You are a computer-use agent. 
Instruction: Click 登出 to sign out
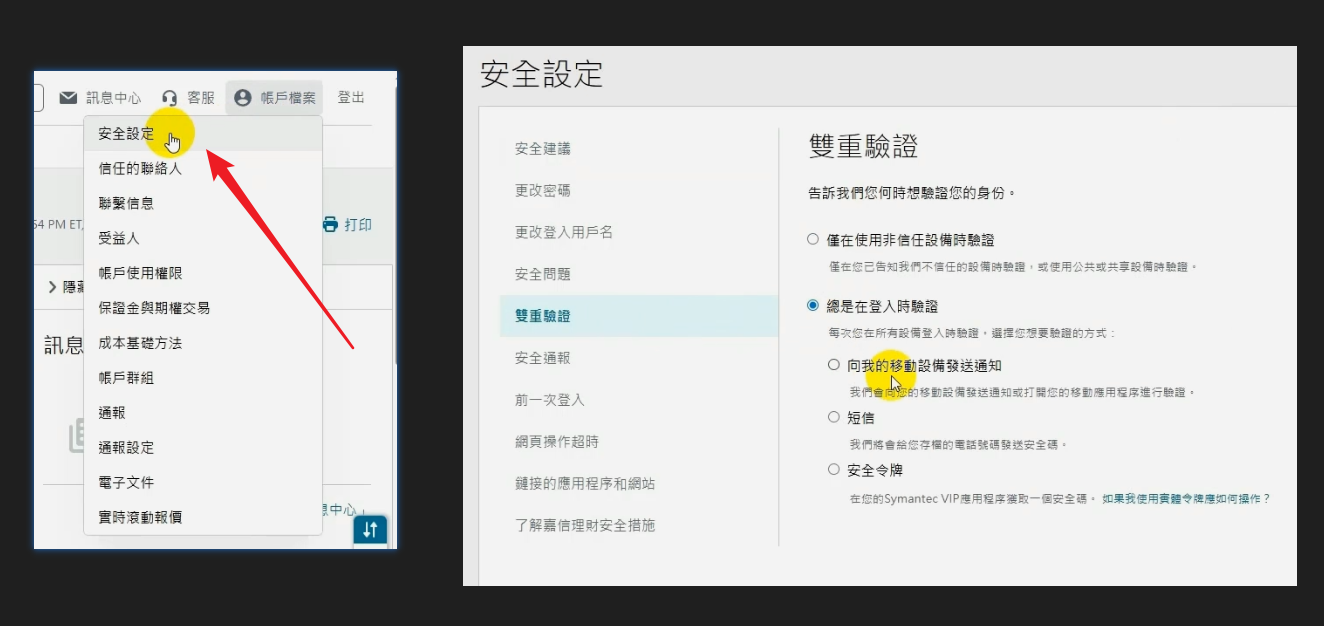[351, 98]
